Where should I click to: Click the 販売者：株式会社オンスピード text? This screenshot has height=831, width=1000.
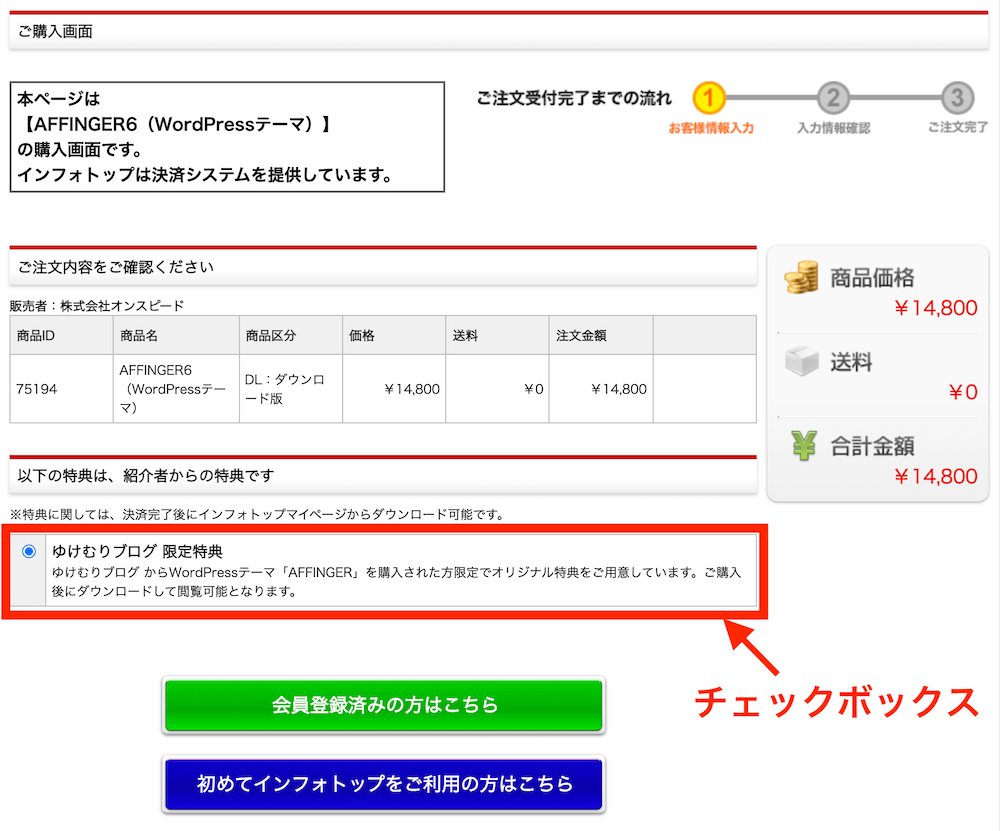(97, 305)
